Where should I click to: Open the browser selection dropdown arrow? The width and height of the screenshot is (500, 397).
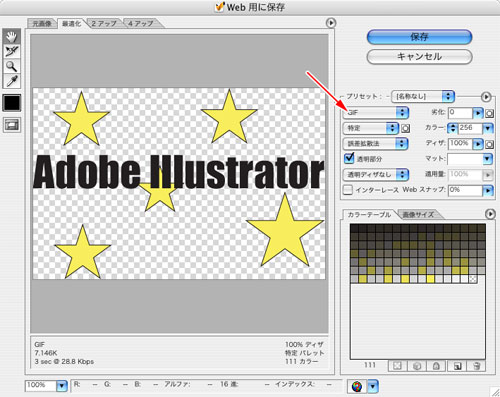tap(373, 387)
